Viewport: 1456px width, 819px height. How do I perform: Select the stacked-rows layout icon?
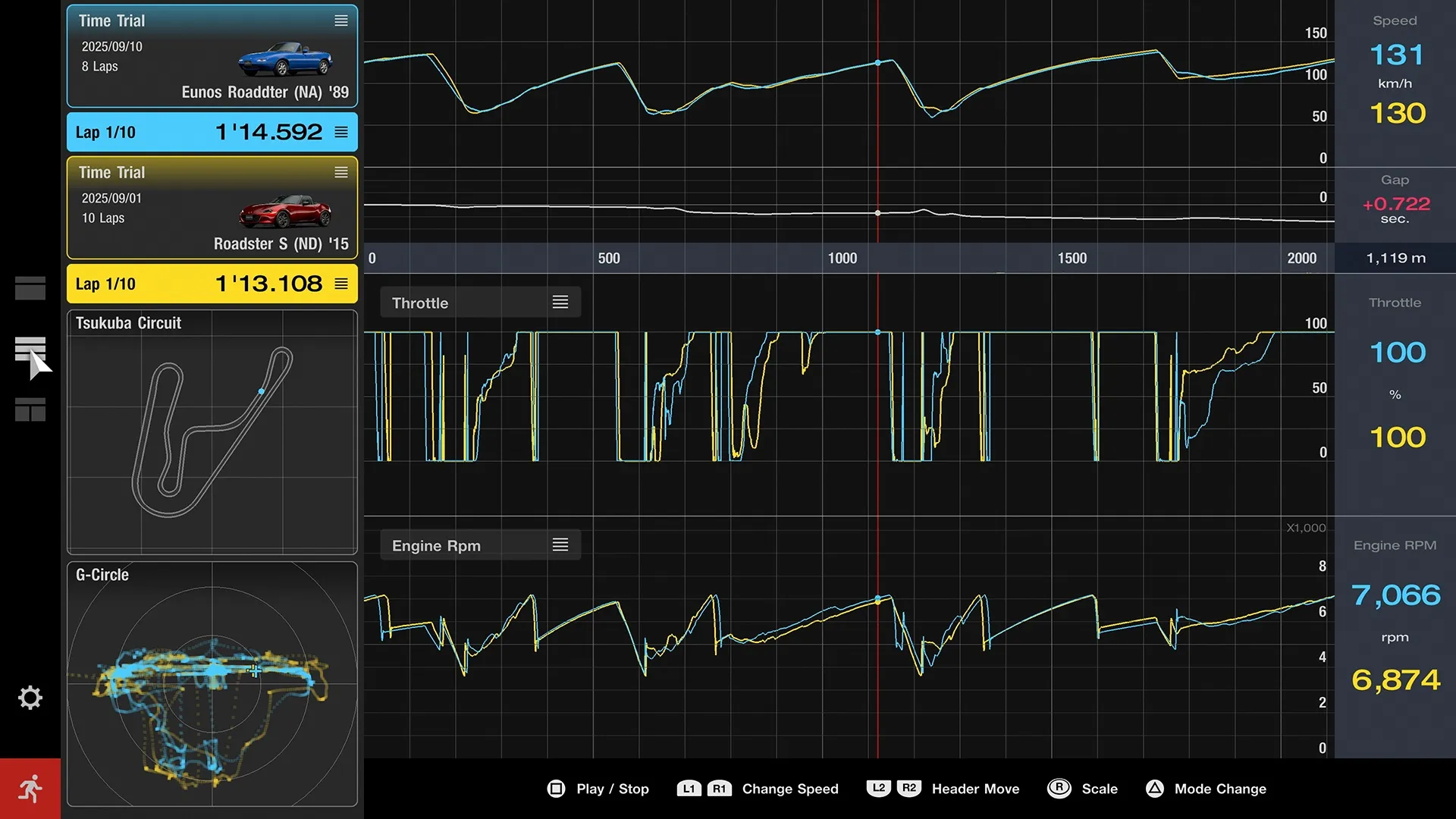[x=30, y=350]
